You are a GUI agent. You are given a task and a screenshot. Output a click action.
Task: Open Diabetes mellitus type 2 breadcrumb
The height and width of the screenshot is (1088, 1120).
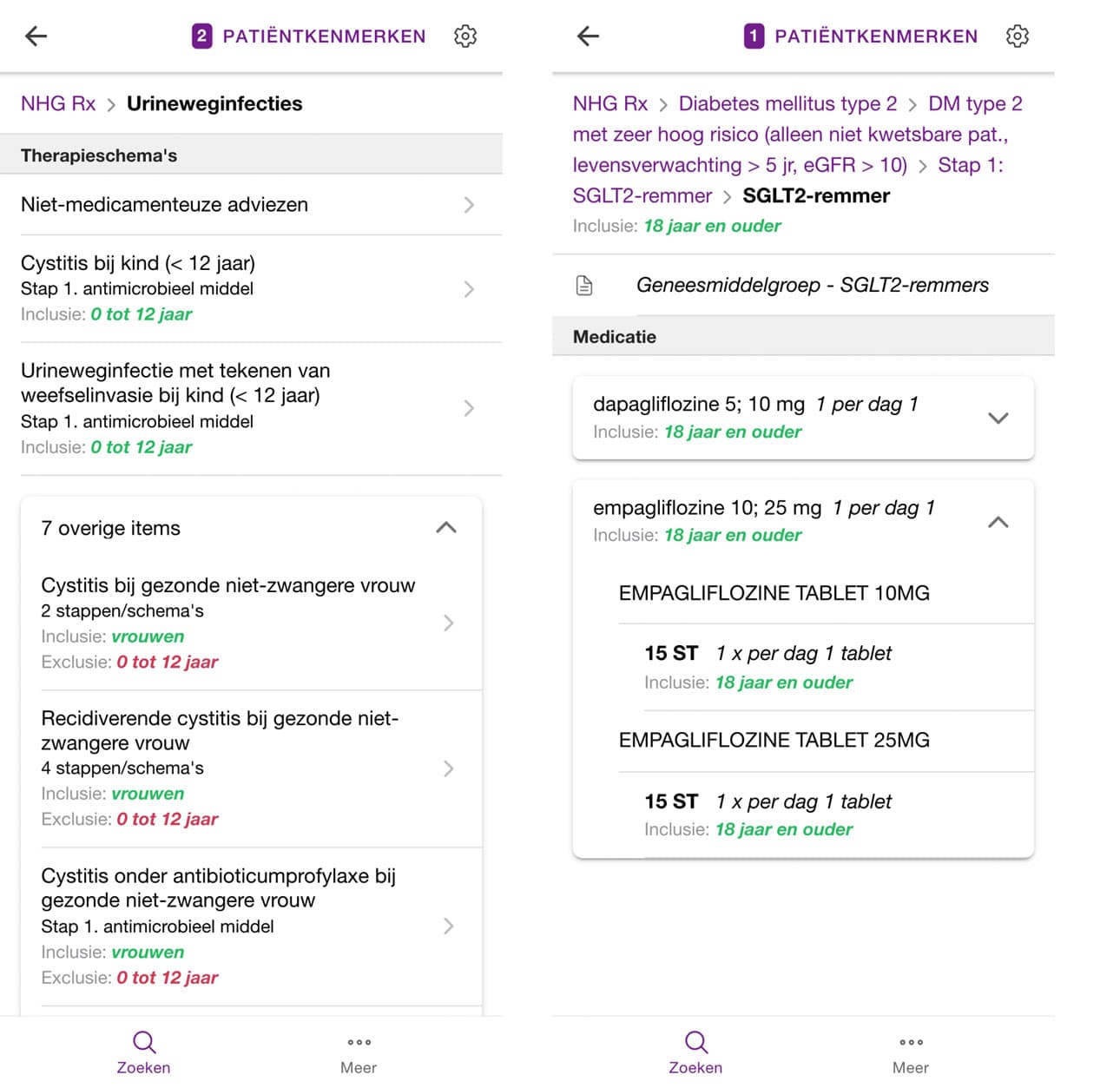pyautogui.click(x=787, y=103)
